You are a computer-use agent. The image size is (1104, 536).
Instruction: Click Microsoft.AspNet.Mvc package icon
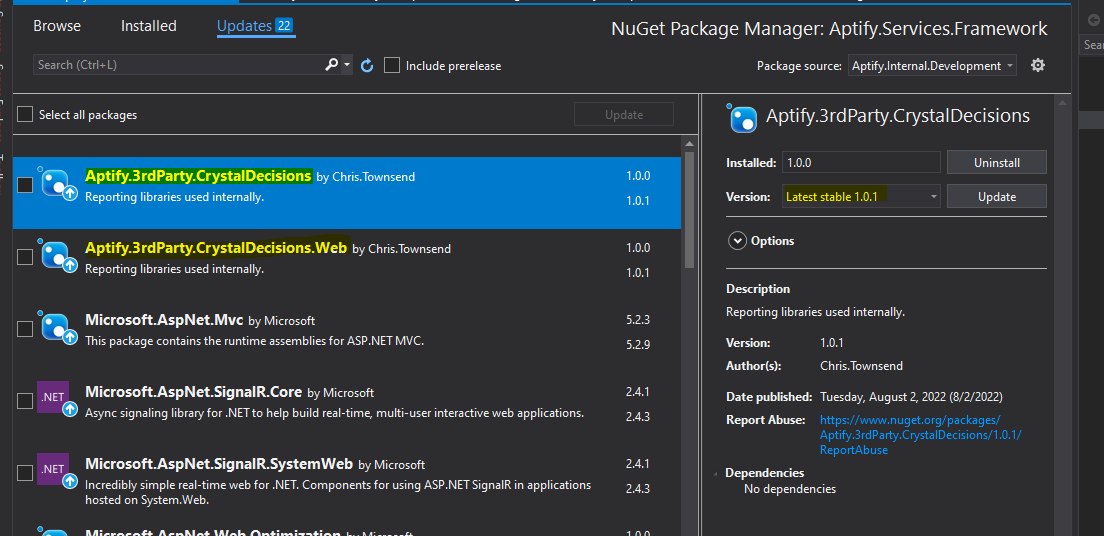56,328
